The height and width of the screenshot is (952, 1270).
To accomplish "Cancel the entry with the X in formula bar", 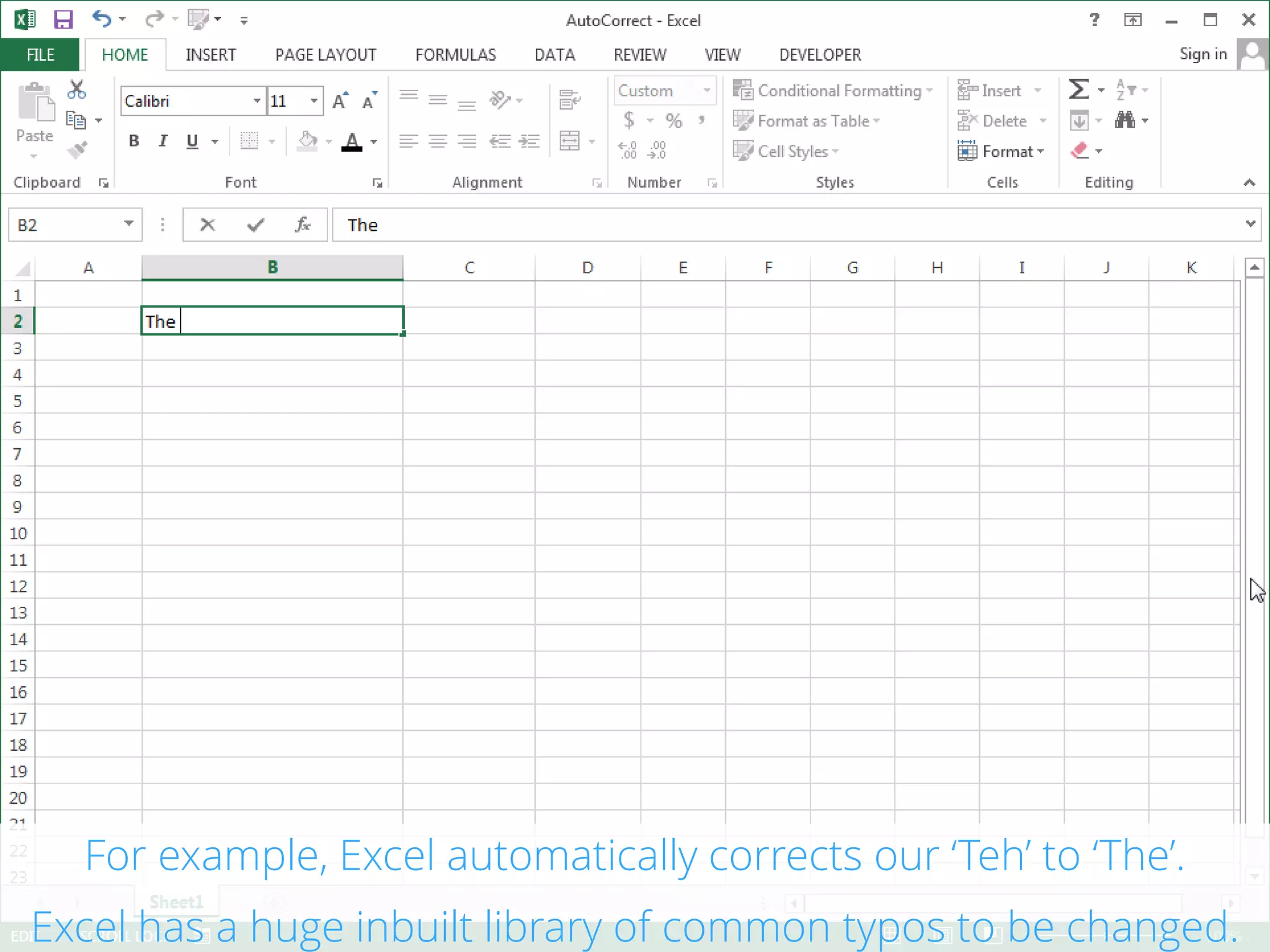I will click(x=207, y=224).
